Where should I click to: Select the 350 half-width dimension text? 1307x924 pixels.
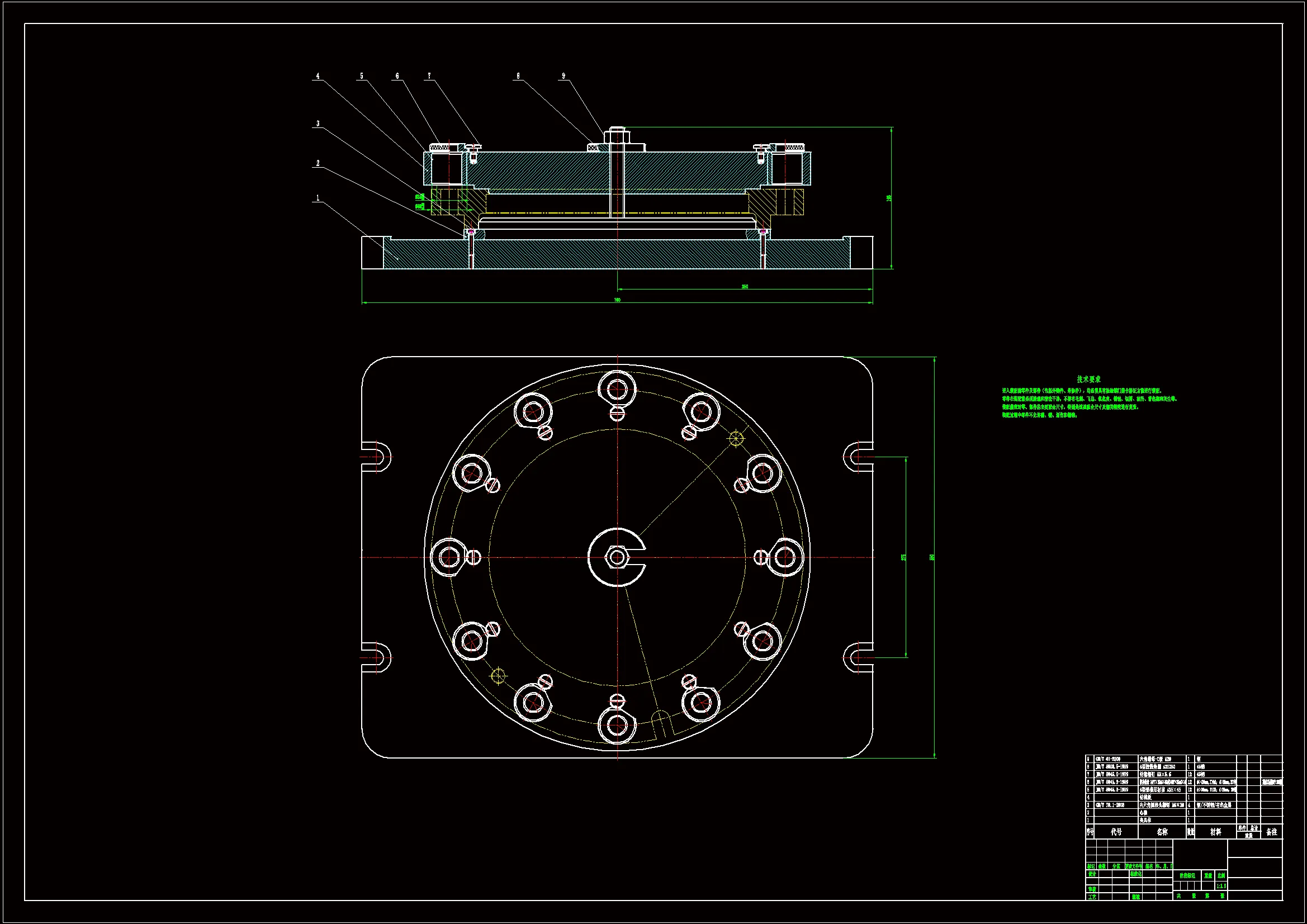coord(745,286)
